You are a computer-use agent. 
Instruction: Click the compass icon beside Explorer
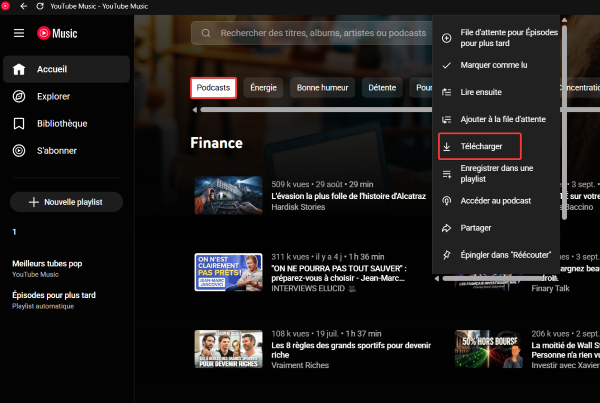(x=19, y=96)
